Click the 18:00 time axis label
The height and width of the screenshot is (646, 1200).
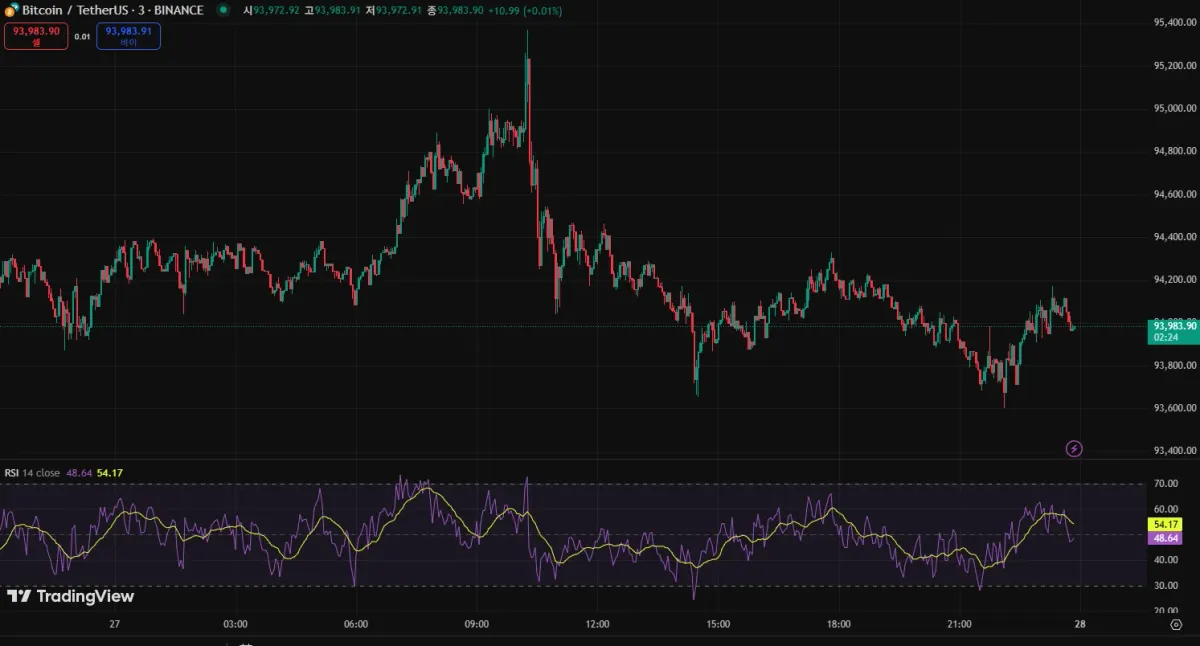coord(839,624)
